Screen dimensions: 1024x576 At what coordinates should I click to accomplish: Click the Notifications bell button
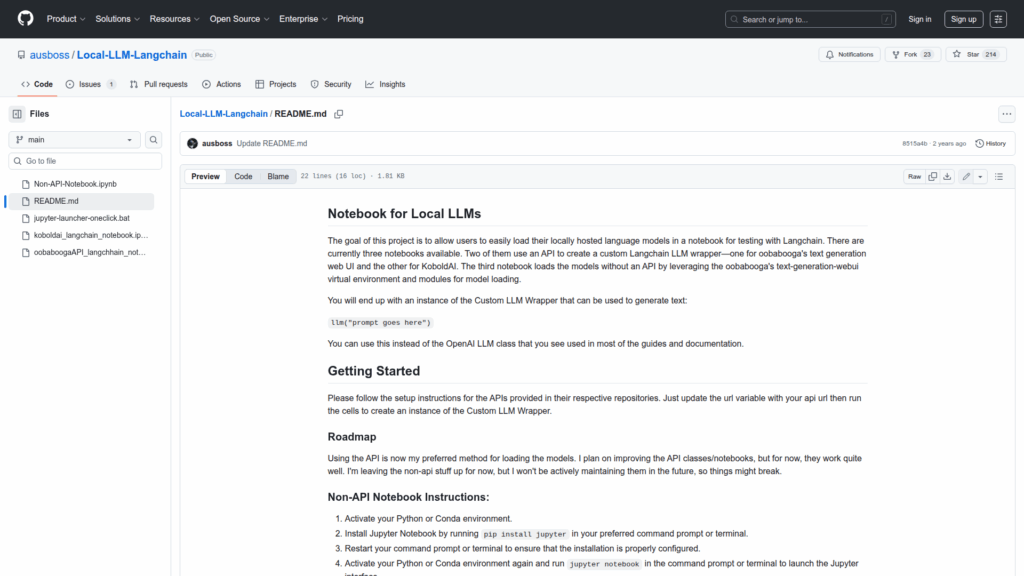pyautogui.click(x=849, y=55)
